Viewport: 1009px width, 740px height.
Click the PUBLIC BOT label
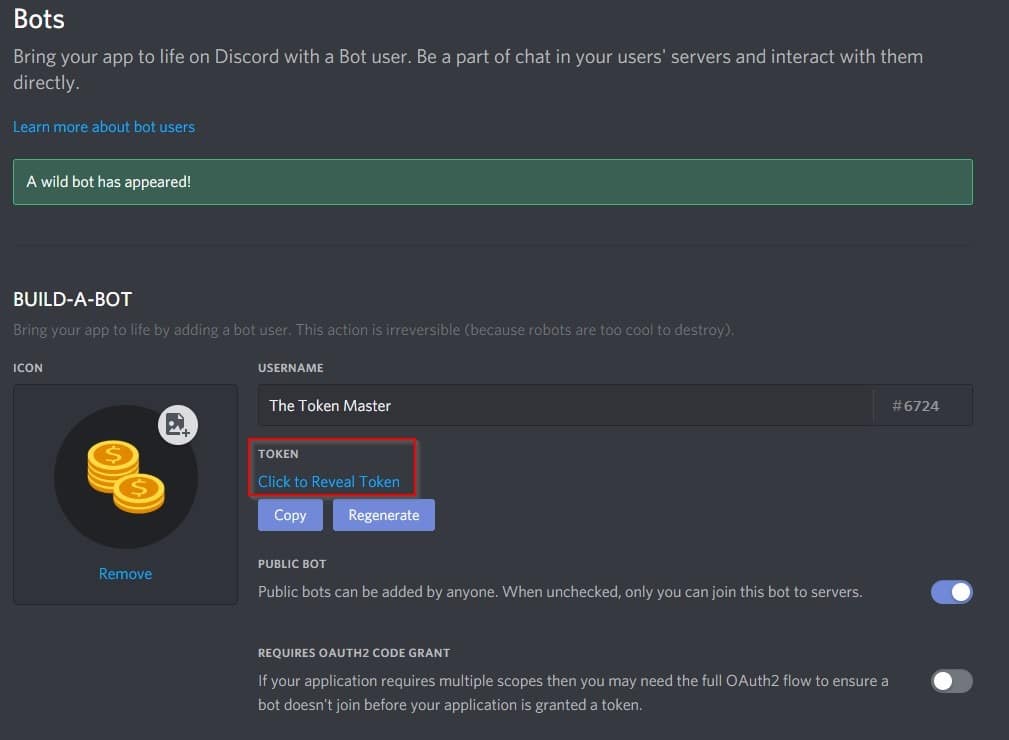click(292, 564)
